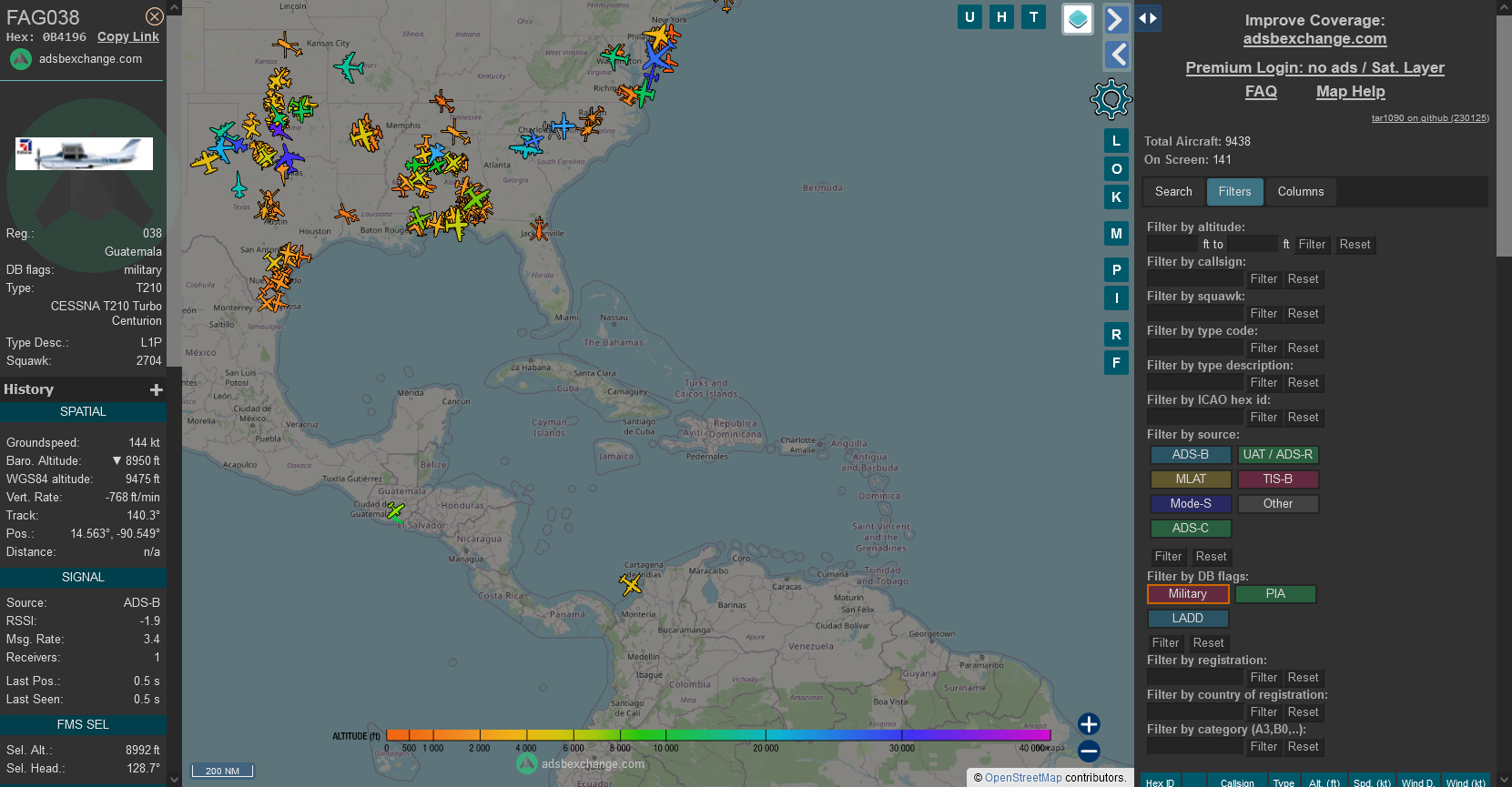The image size is (1512, 787).
Task: Switch to the Search tab
Action: (1173, 192)
